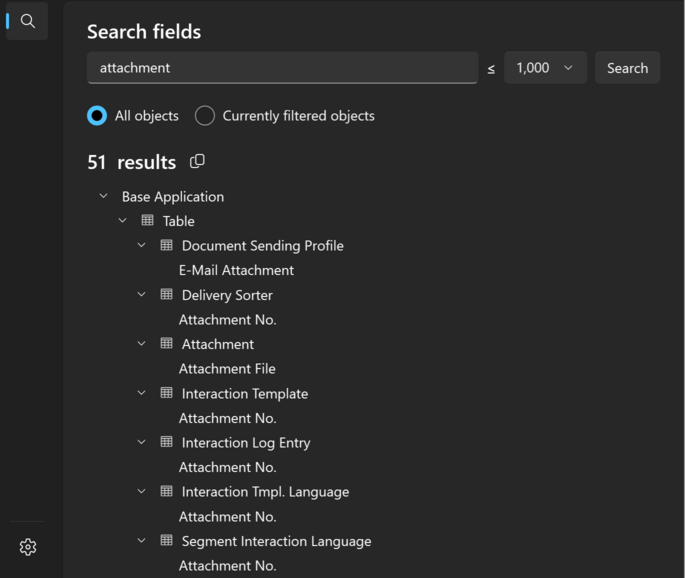Click the Attachment table icon

166,343
